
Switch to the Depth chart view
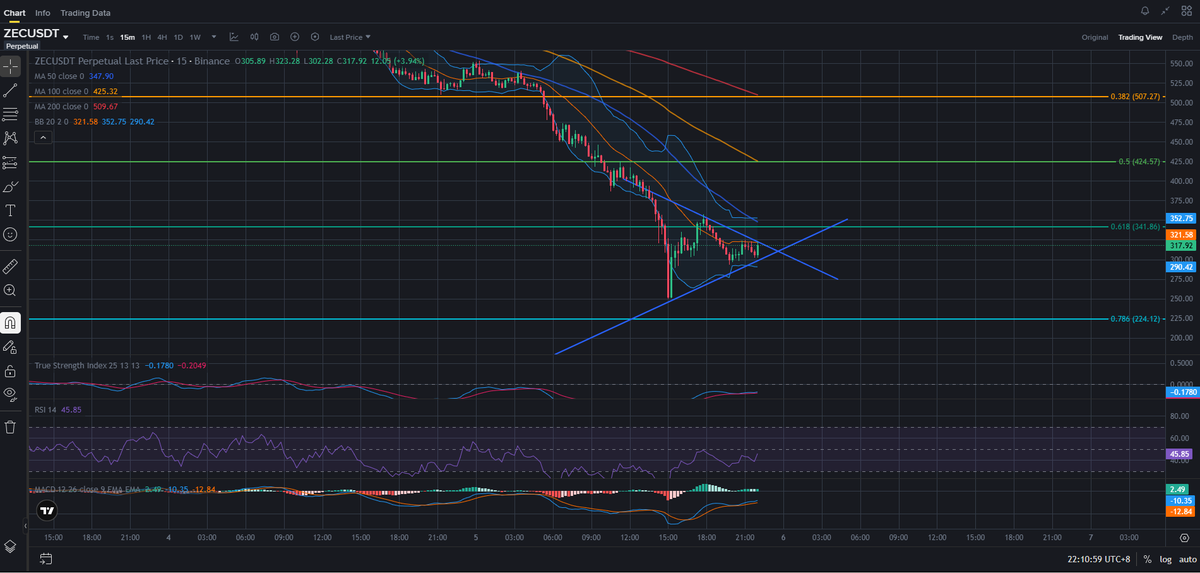pos(1182,37)
